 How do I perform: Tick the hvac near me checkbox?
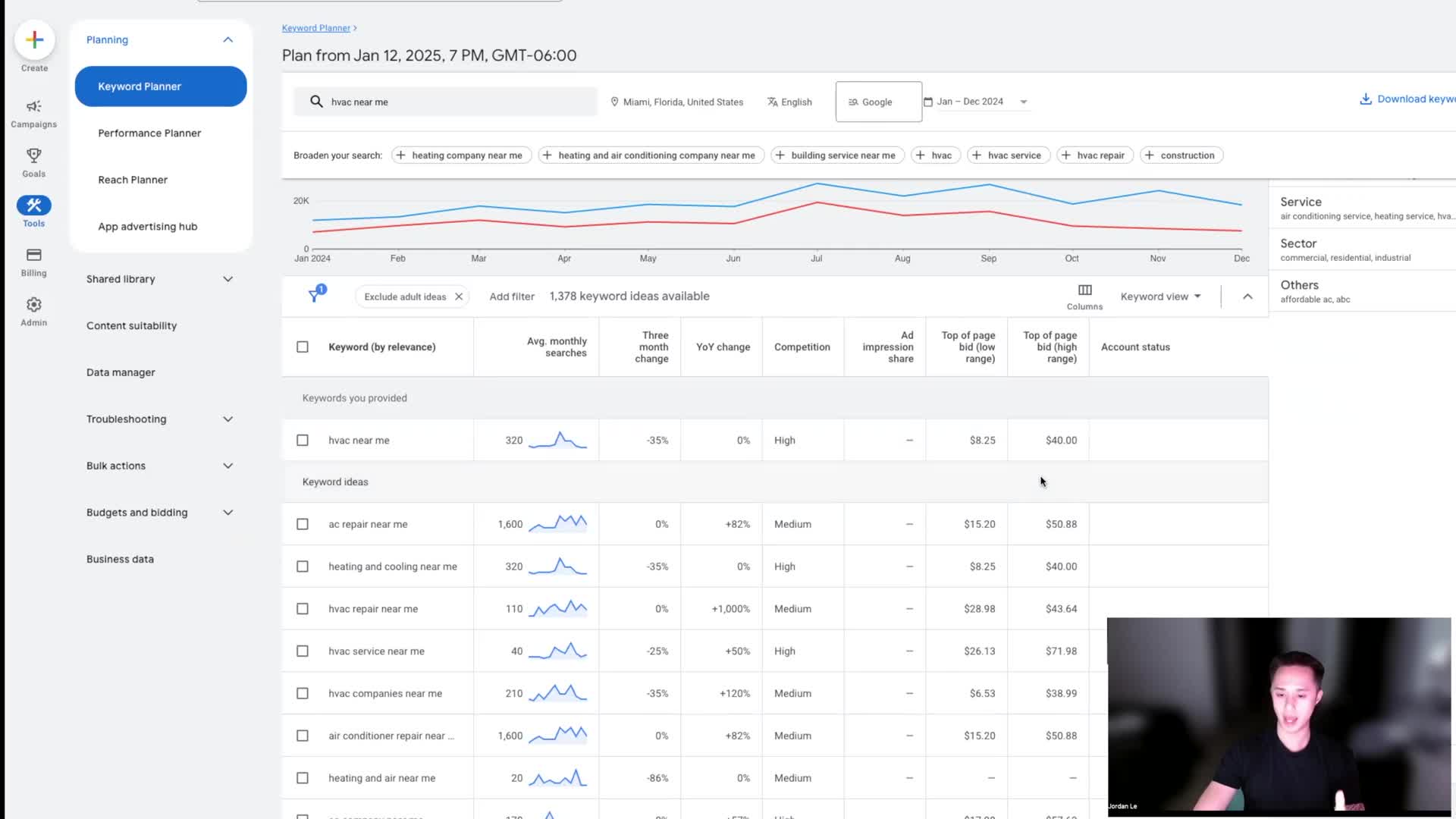pyautogui.click(x=303, y=440)
